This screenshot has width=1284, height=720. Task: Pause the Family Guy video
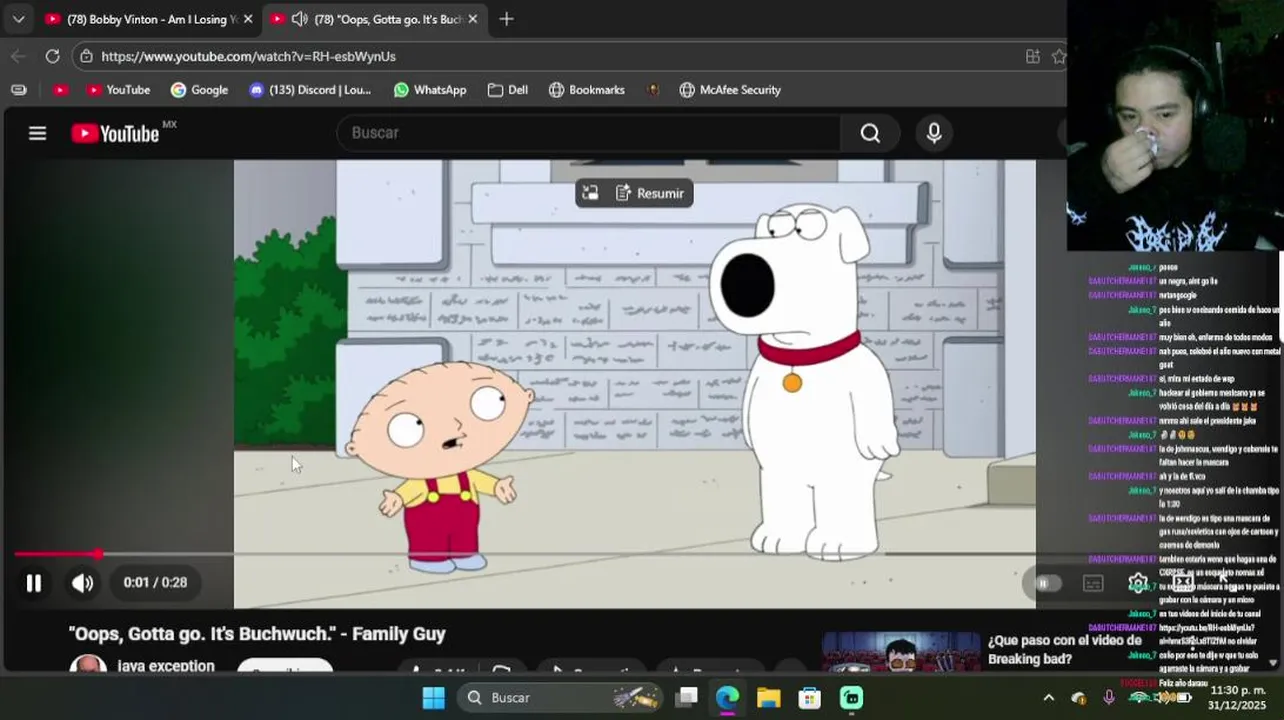33,583
